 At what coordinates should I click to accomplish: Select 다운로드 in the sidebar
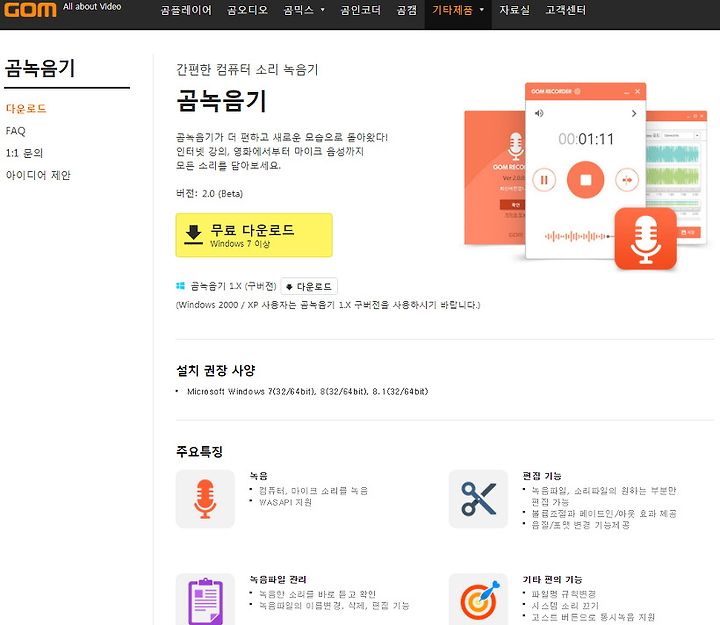point(26,109)
